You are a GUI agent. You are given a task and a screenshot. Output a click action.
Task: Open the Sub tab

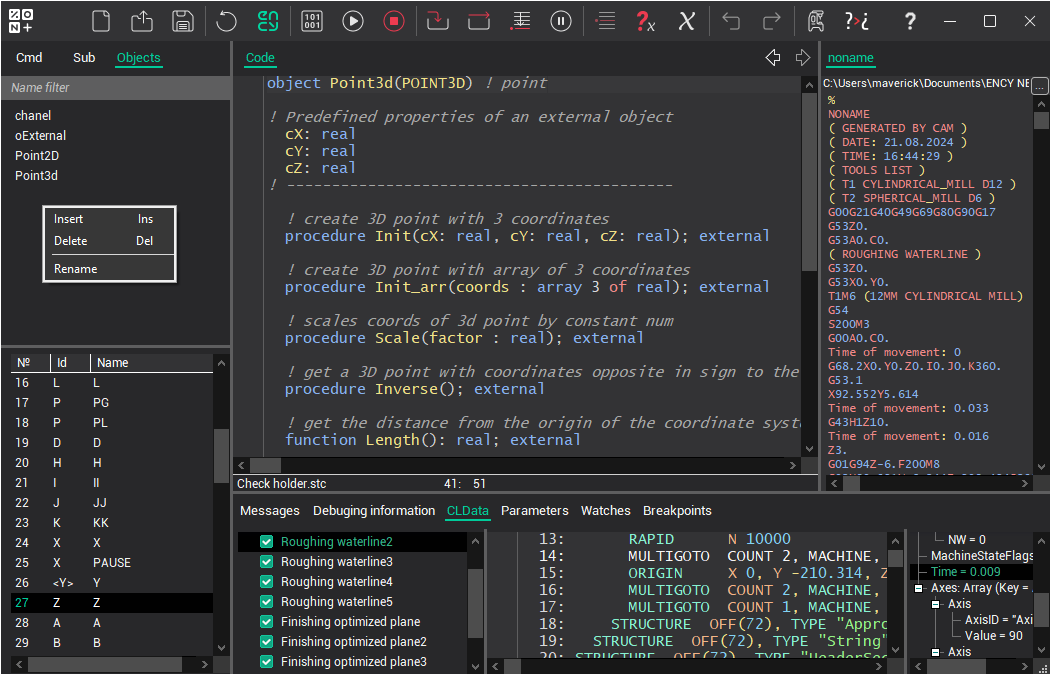(x=84, y=58)
